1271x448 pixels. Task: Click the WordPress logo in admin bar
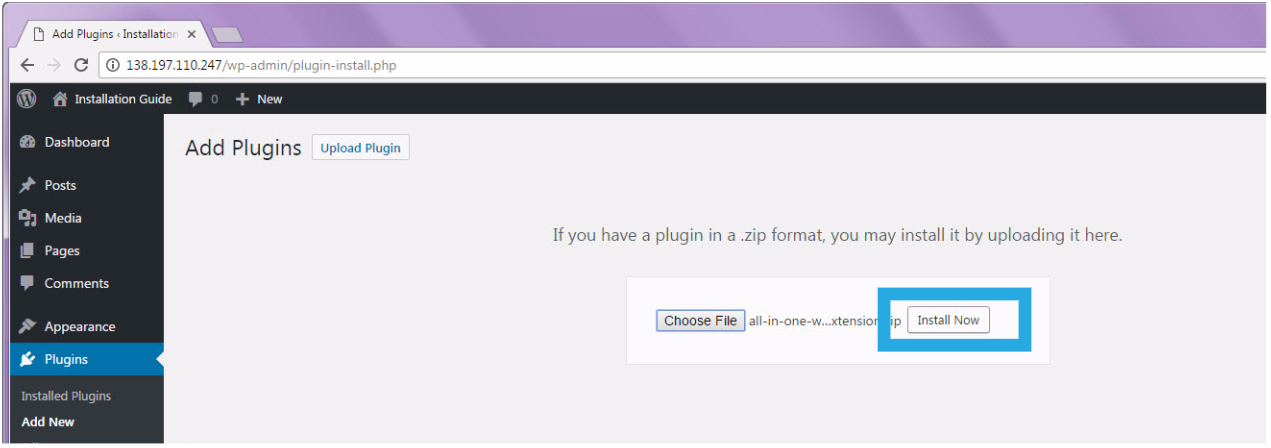(27, 99)
